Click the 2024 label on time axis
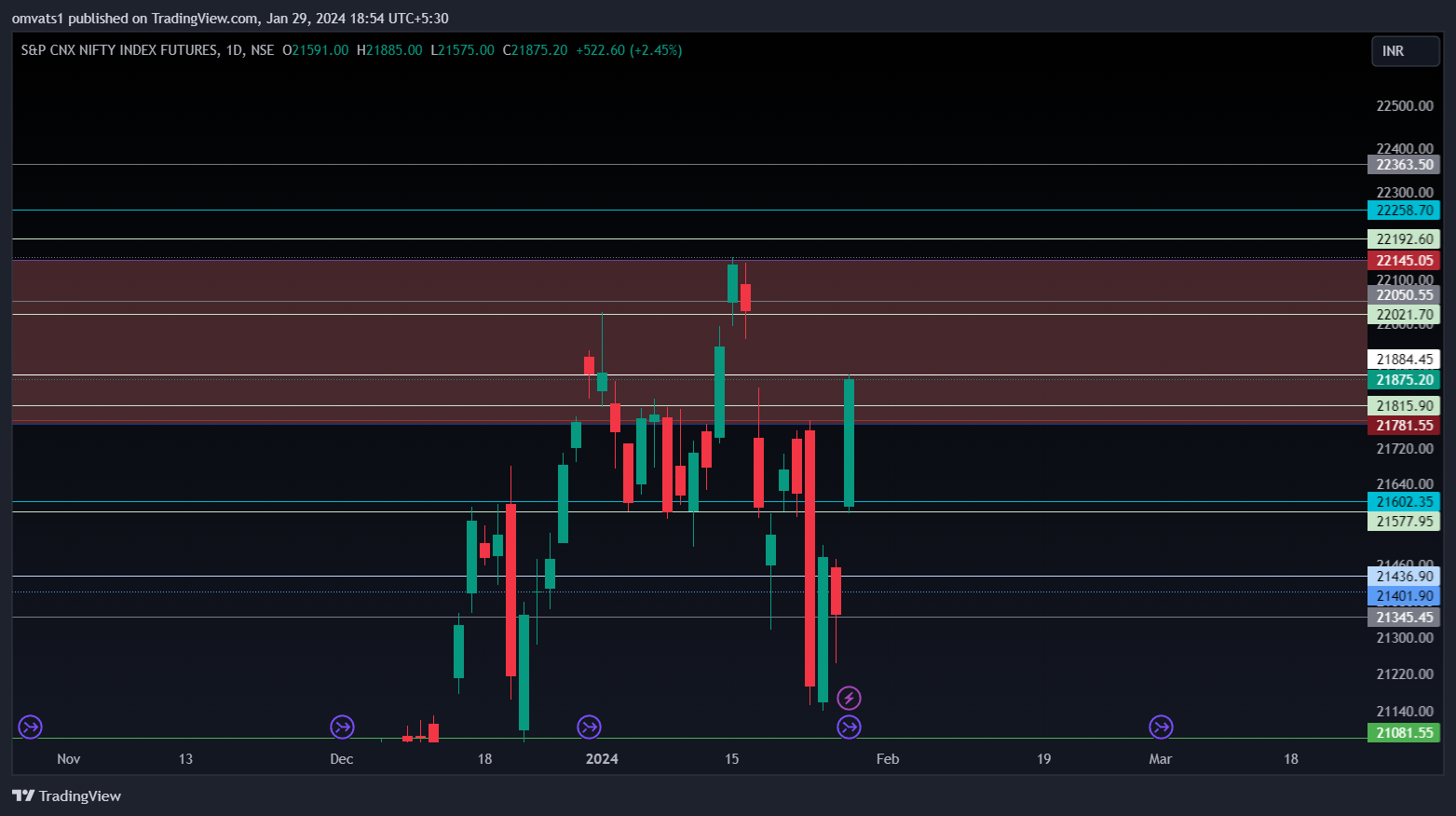This screenshot has width=1456, height=816. click(602, 759)
